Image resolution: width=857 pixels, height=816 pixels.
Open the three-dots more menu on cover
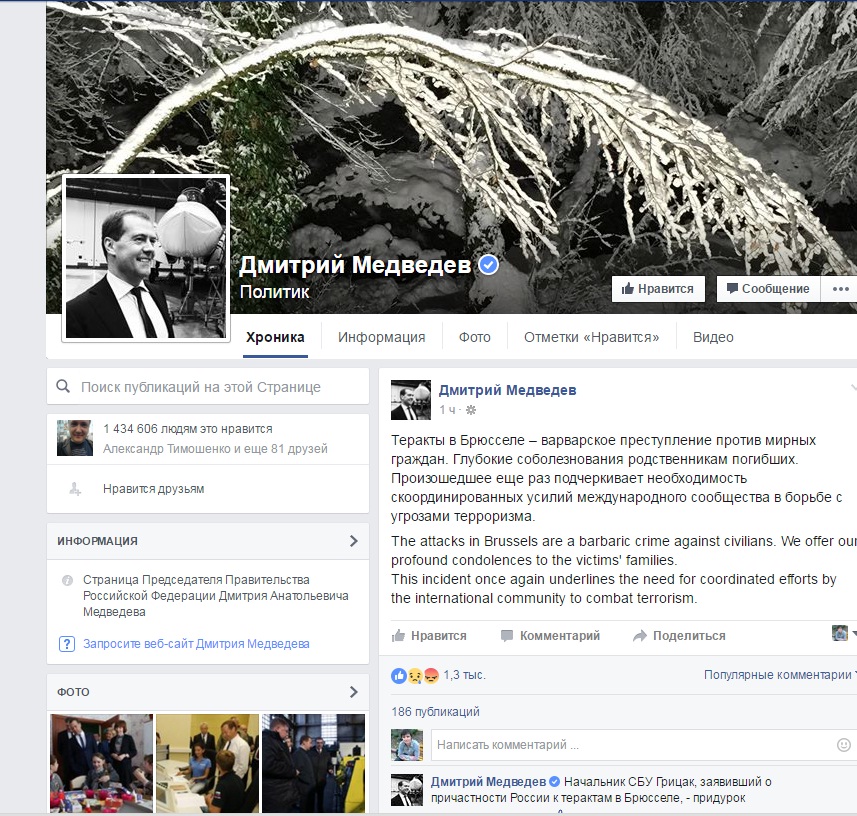[x=838, y=288]
